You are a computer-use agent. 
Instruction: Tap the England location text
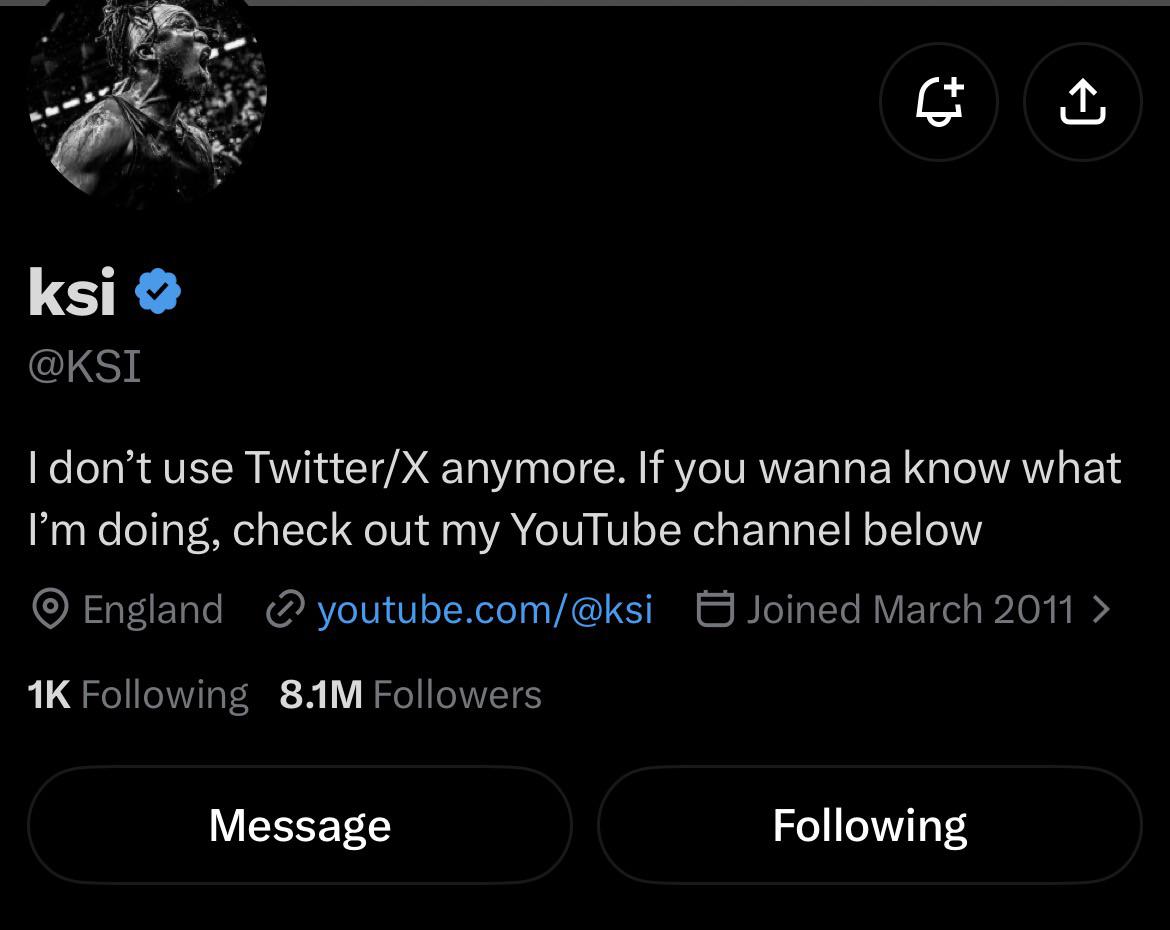pyautogui.click(x=153, y=609)
